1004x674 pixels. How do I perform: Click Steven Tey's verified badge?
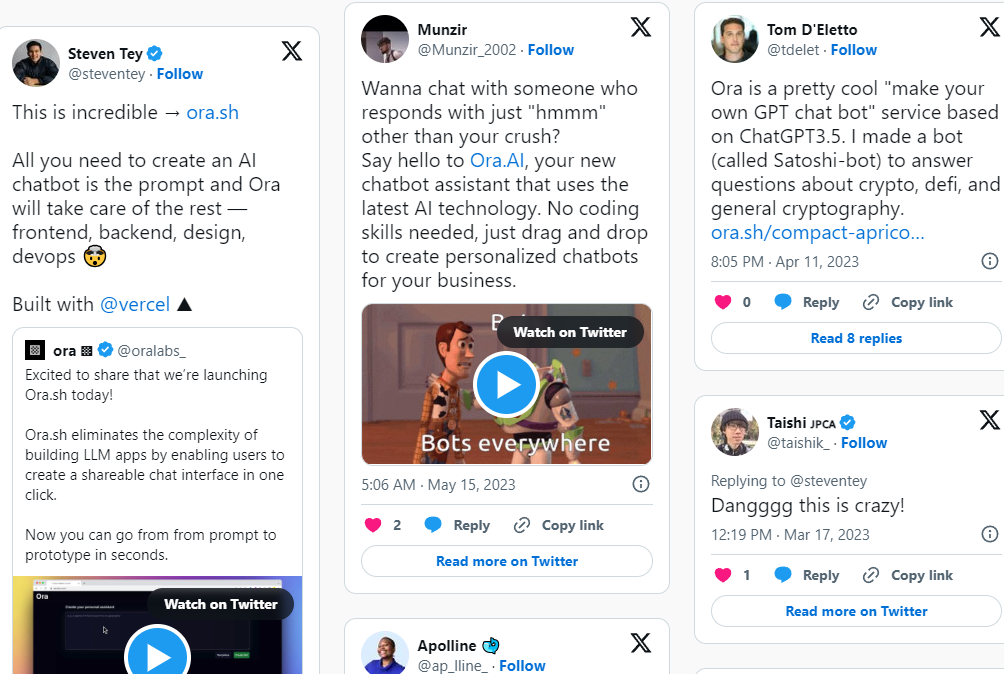pos(154,53)
